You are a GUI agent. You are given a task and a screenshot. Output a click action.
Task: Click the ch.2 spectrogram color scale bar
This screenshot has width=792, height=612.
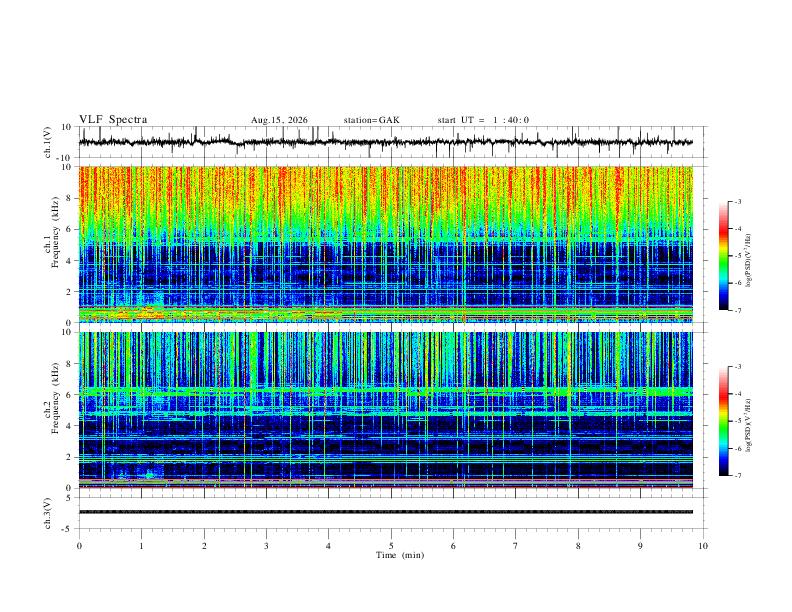tap(723, 421)
